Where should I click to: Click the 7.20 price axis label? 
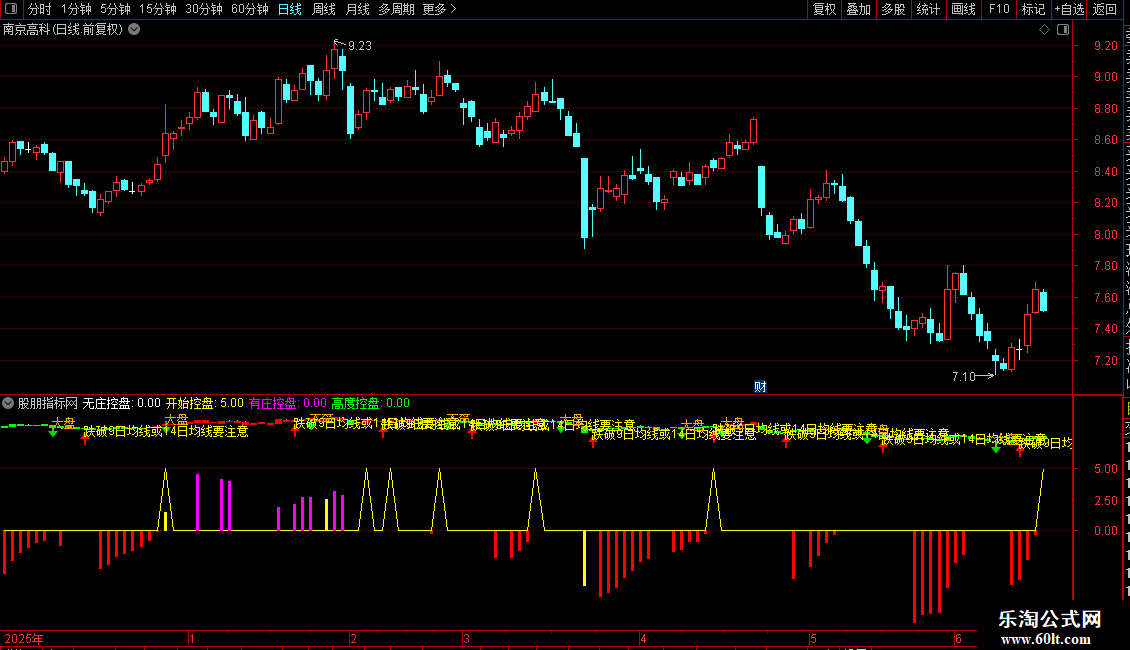(x=1105, y=360)
